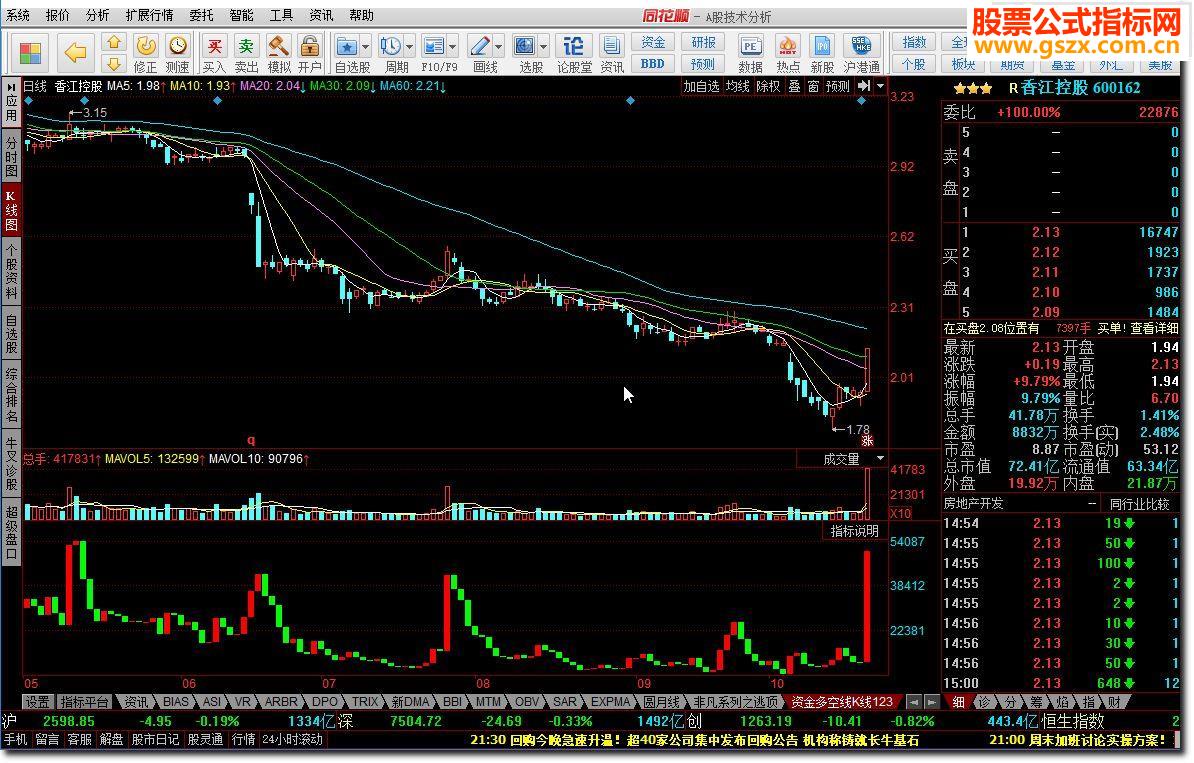Open the 智能 menu
The height and width of the screenshot is (763, 1194).
(x=241, y=15)
